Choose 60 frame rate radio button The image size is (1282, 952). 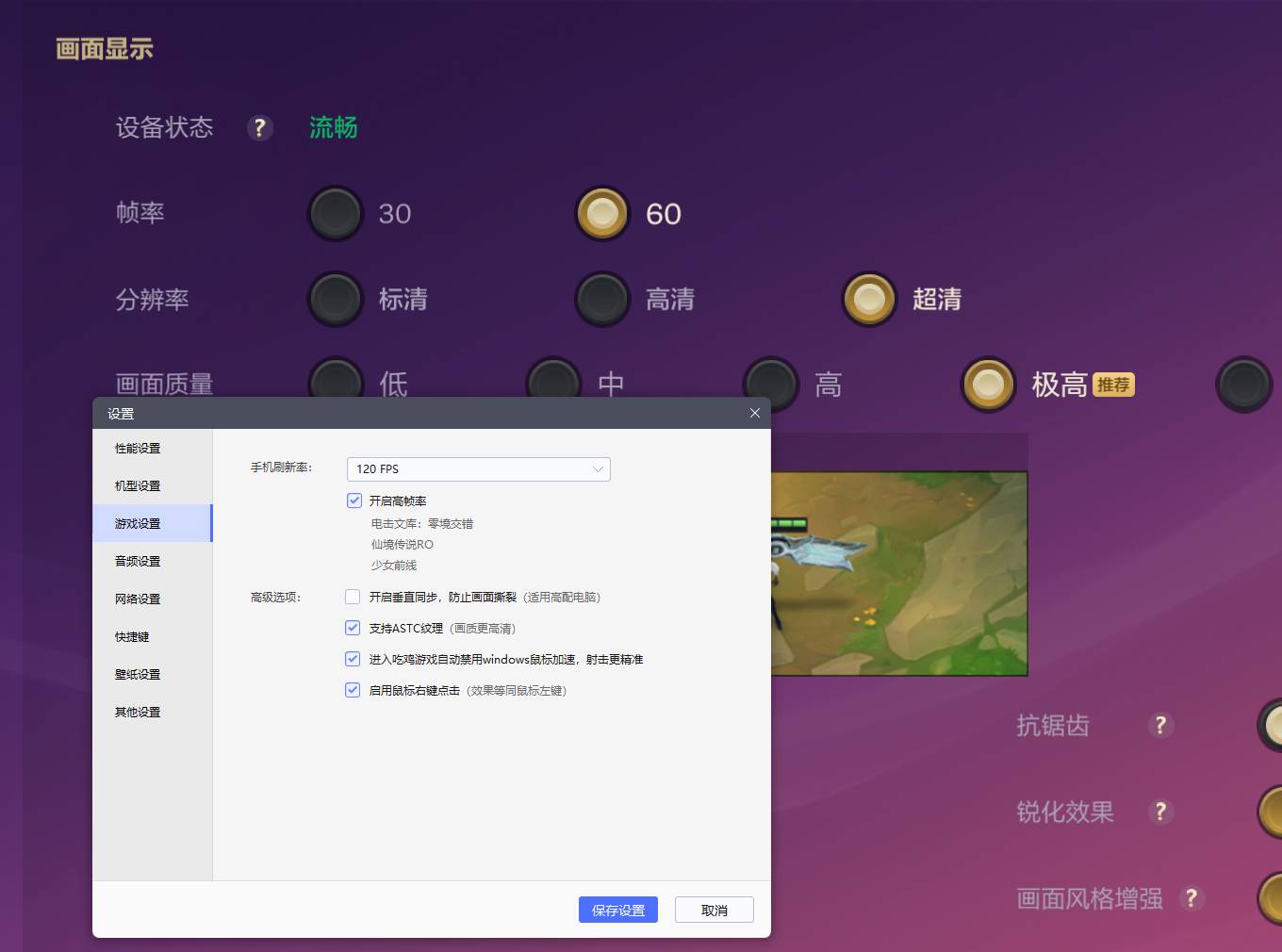click(602, 214)
